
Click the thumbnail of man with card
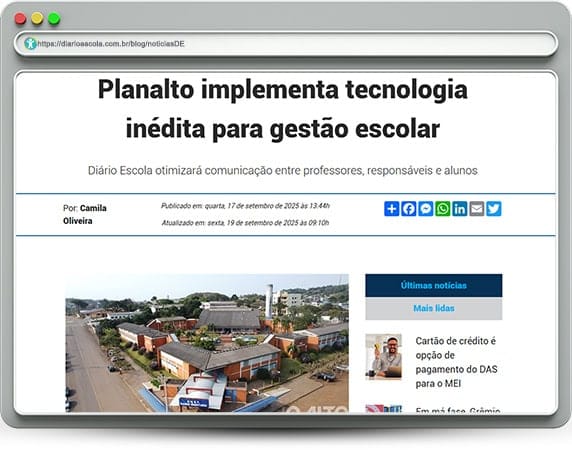pos(383,357)
